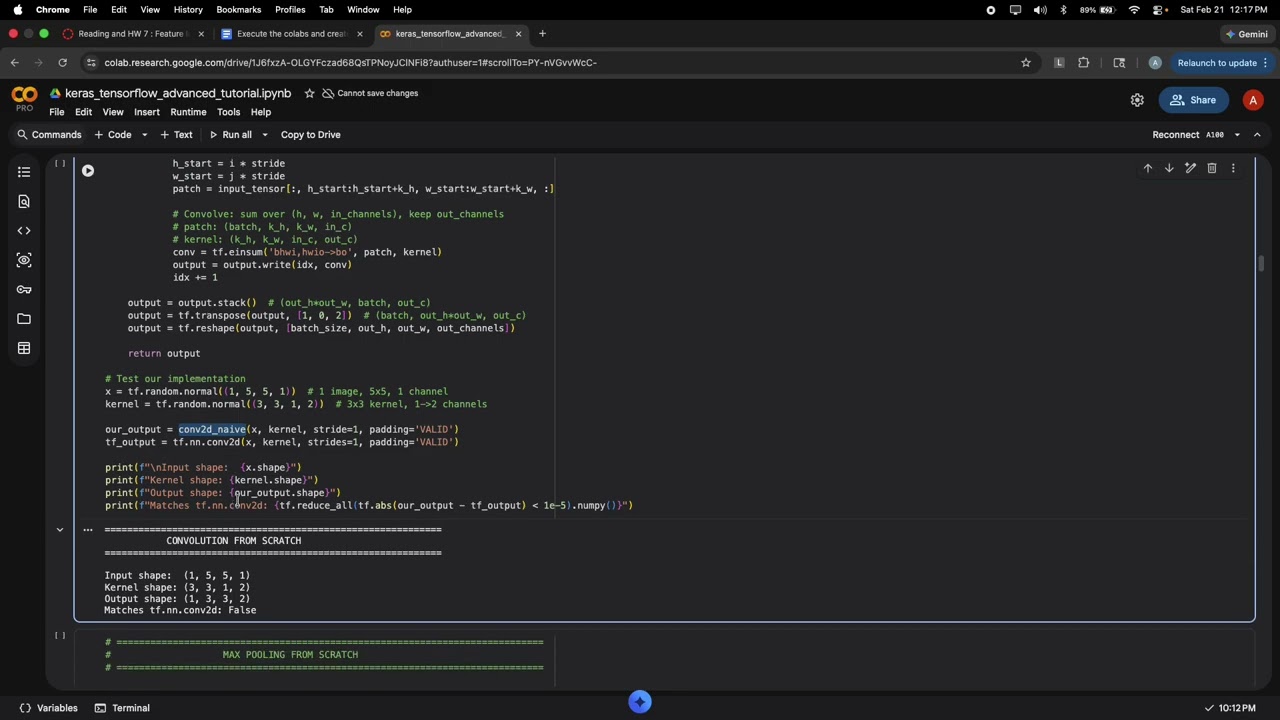The height and width of the screenshot is (720, 1280).
Task: Open the macOS Control Center icon
Action: click(x=1158, y=10)
